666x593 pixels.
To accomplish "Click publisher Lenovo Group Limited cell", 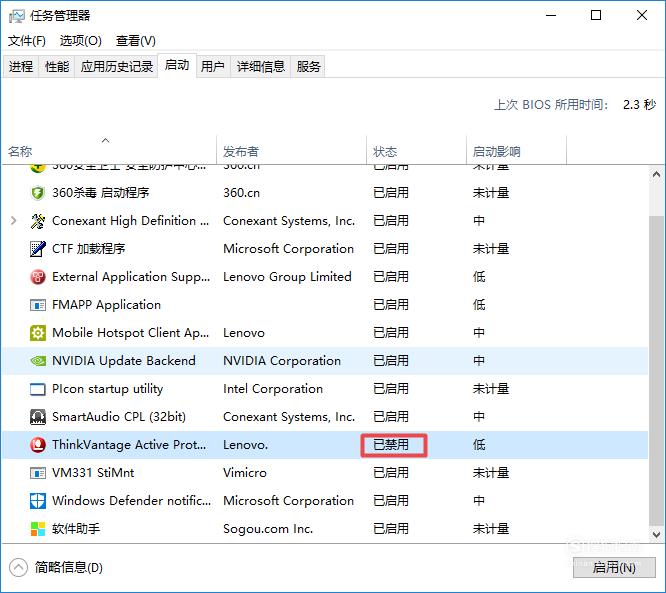I will (x=287, y=277).
